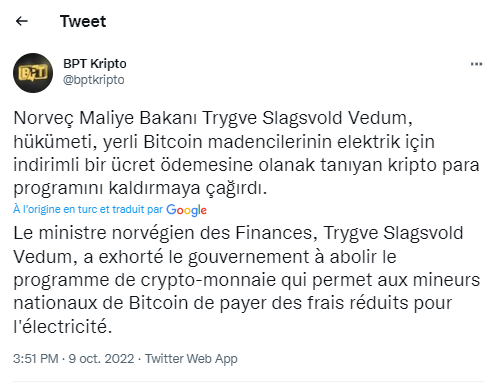The height and width of the screenshot is (388, 498).
Task: Go back using the left arrow icon
Action: pyautogui.click(x=22, y=21)
